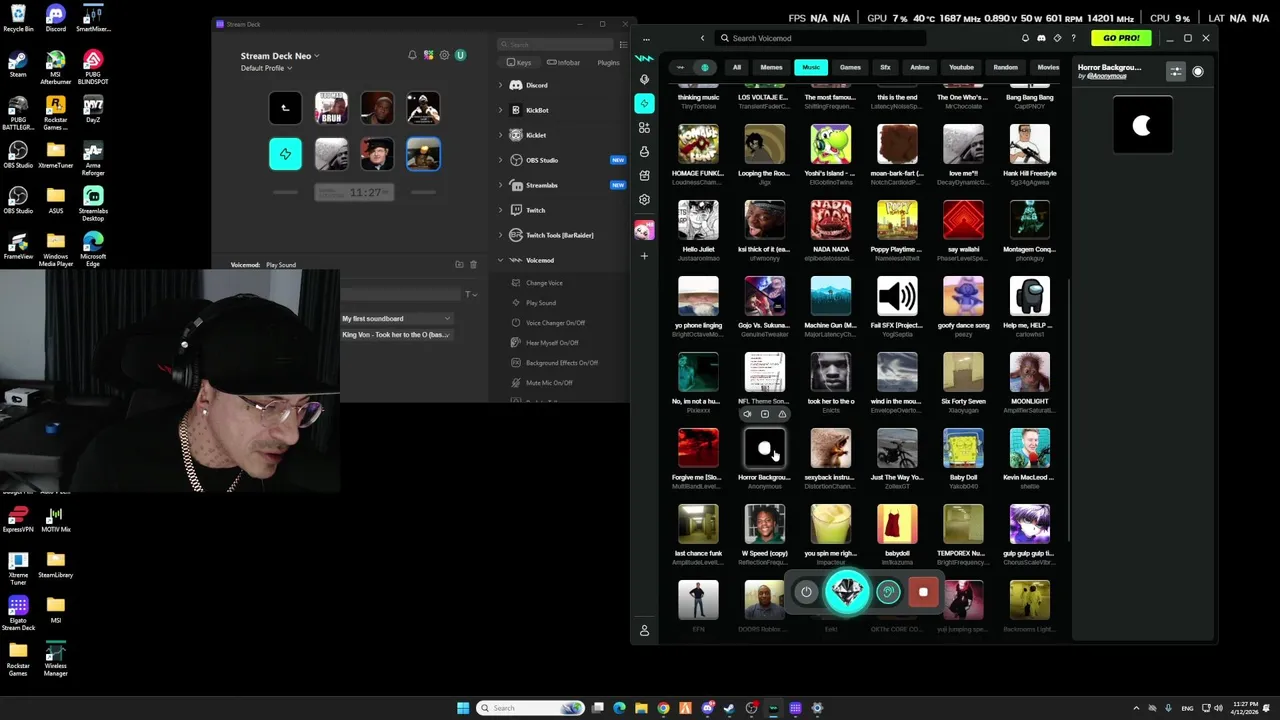Toggle list view in Stream Deck actions
Image resolution: width=1280 pixels, height=720 pixels.
pyautogui.click(x=623, y=44)
